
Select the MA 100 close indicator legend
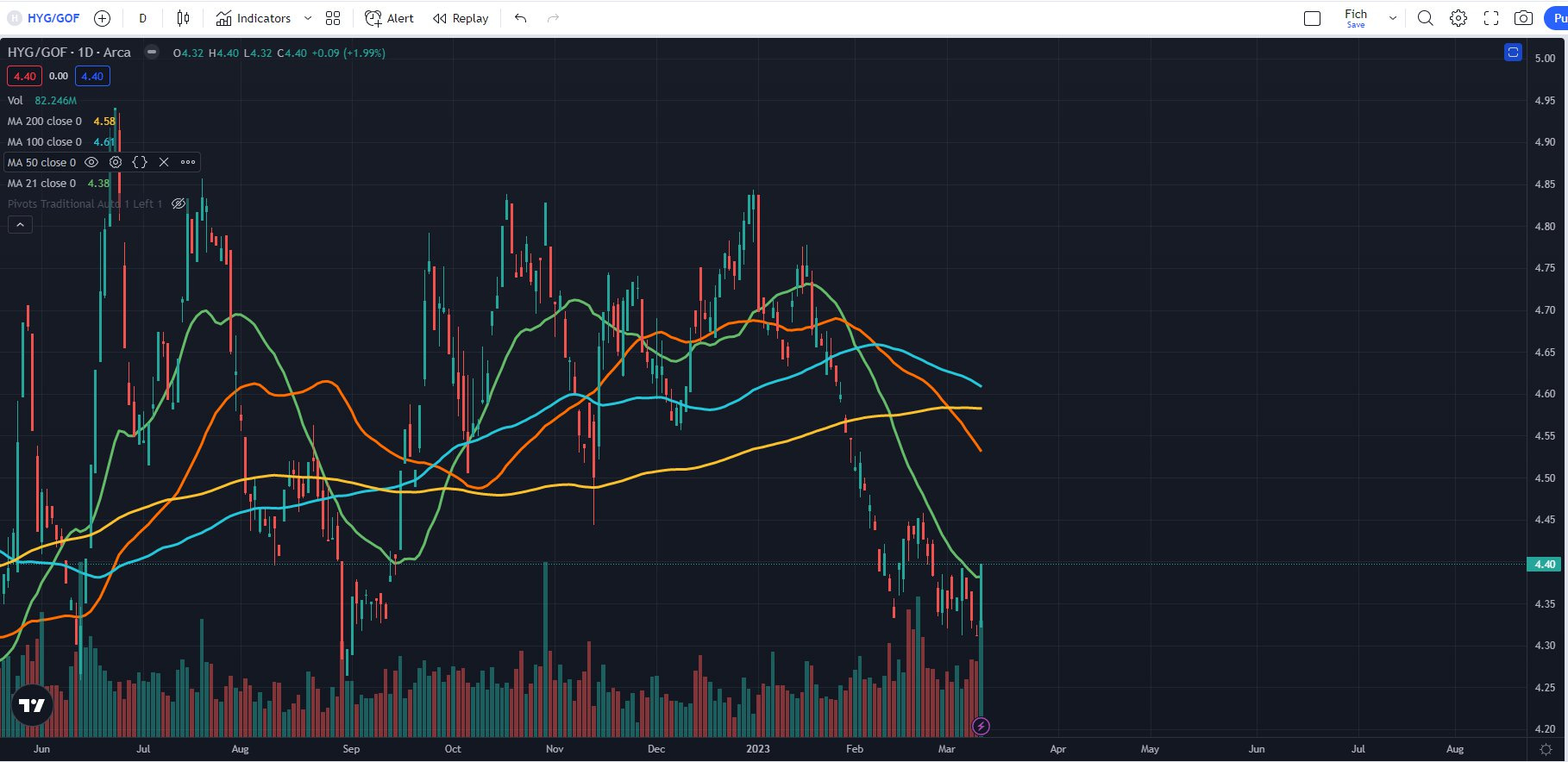click(45, 142)
